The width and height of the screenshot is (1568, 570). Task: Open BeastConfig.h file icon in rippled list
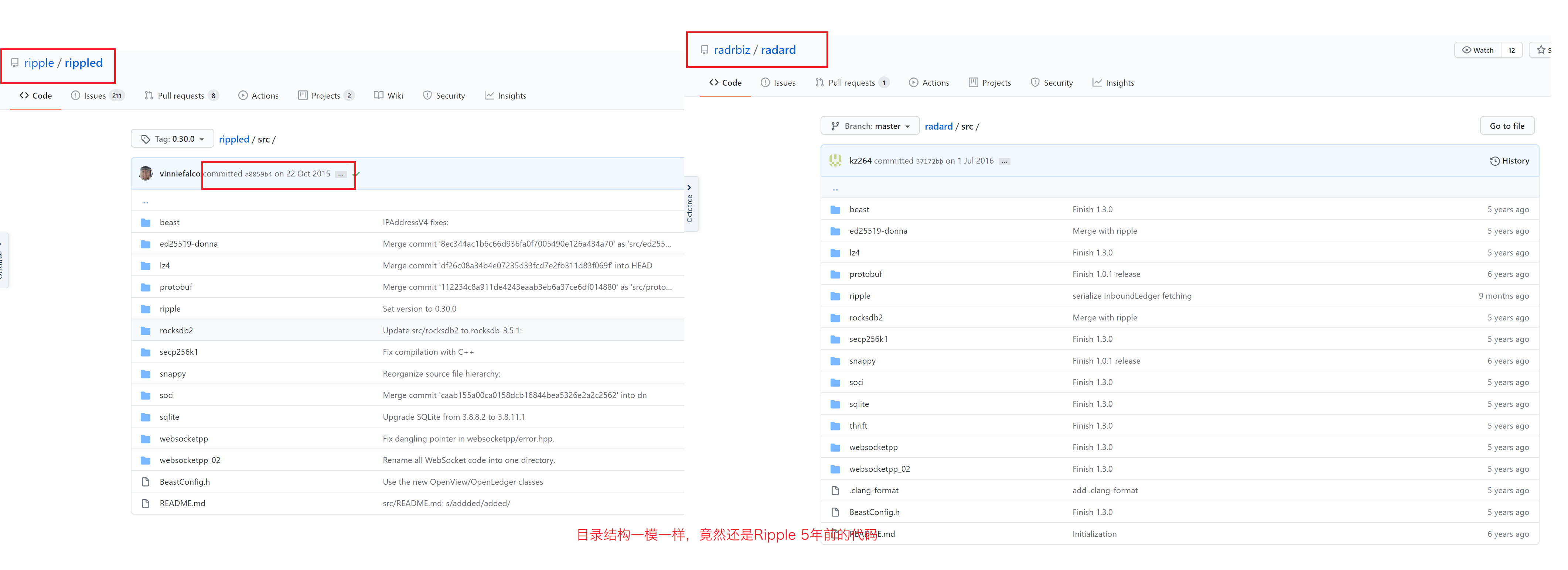146,482
